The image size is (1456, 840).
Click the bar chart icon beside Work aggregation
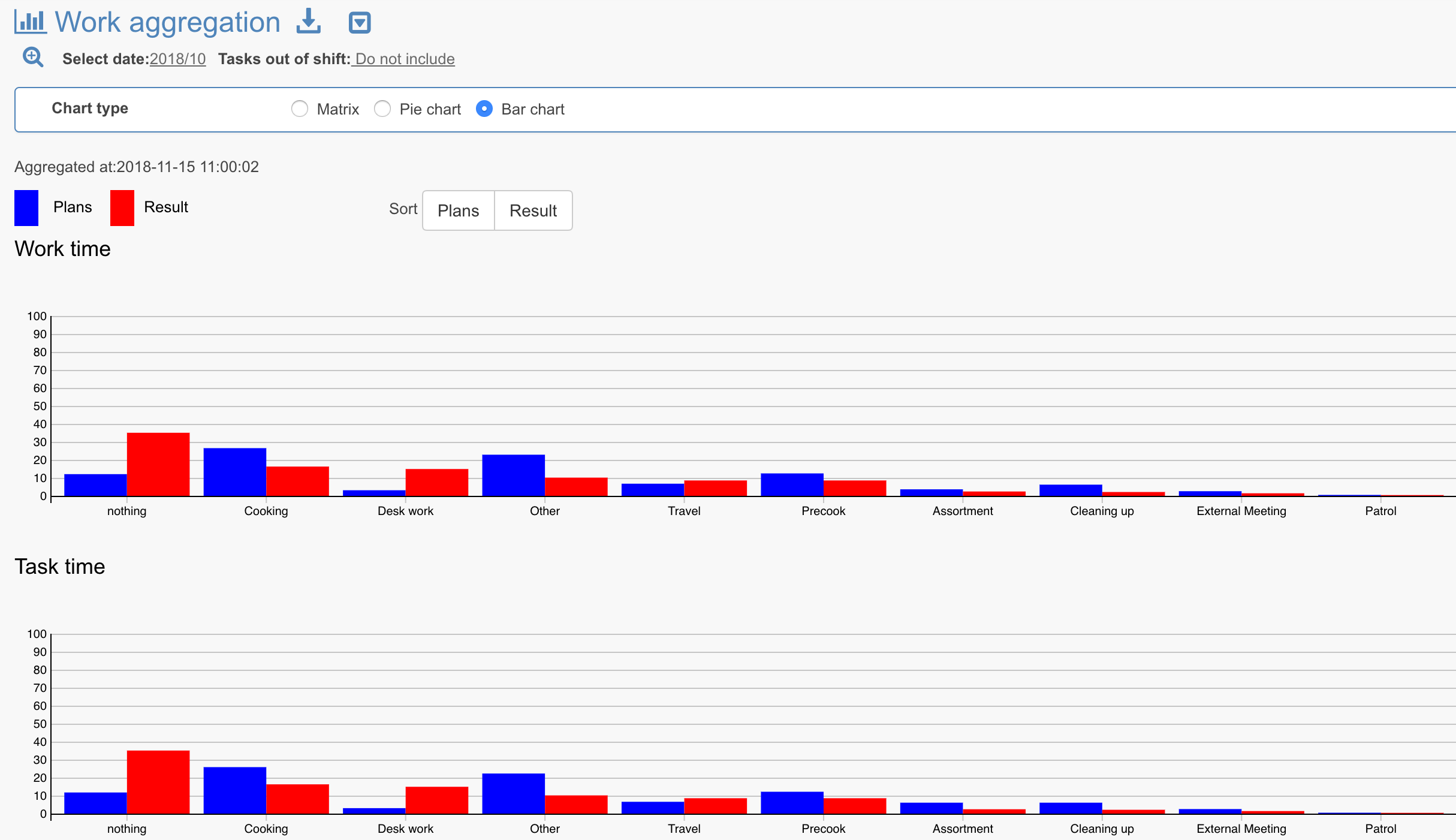tap(30, 22)
